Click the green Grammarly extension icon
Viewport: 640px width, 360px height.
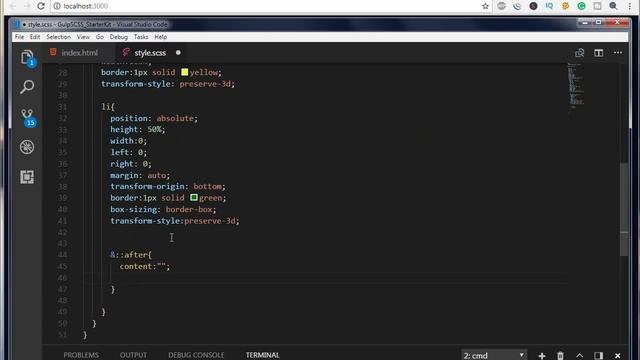(x=582, y=6)
